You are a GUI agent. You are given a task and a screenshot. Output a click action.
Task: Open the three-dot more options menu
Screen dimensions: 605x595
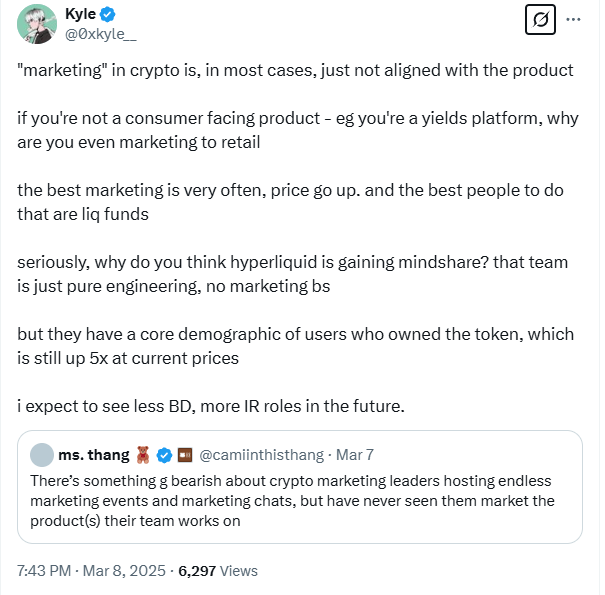(573, 19)
